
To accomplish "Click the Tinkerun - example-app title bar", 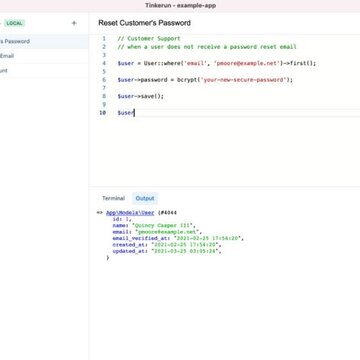I will pyautogui.click(x=180, y=6).
